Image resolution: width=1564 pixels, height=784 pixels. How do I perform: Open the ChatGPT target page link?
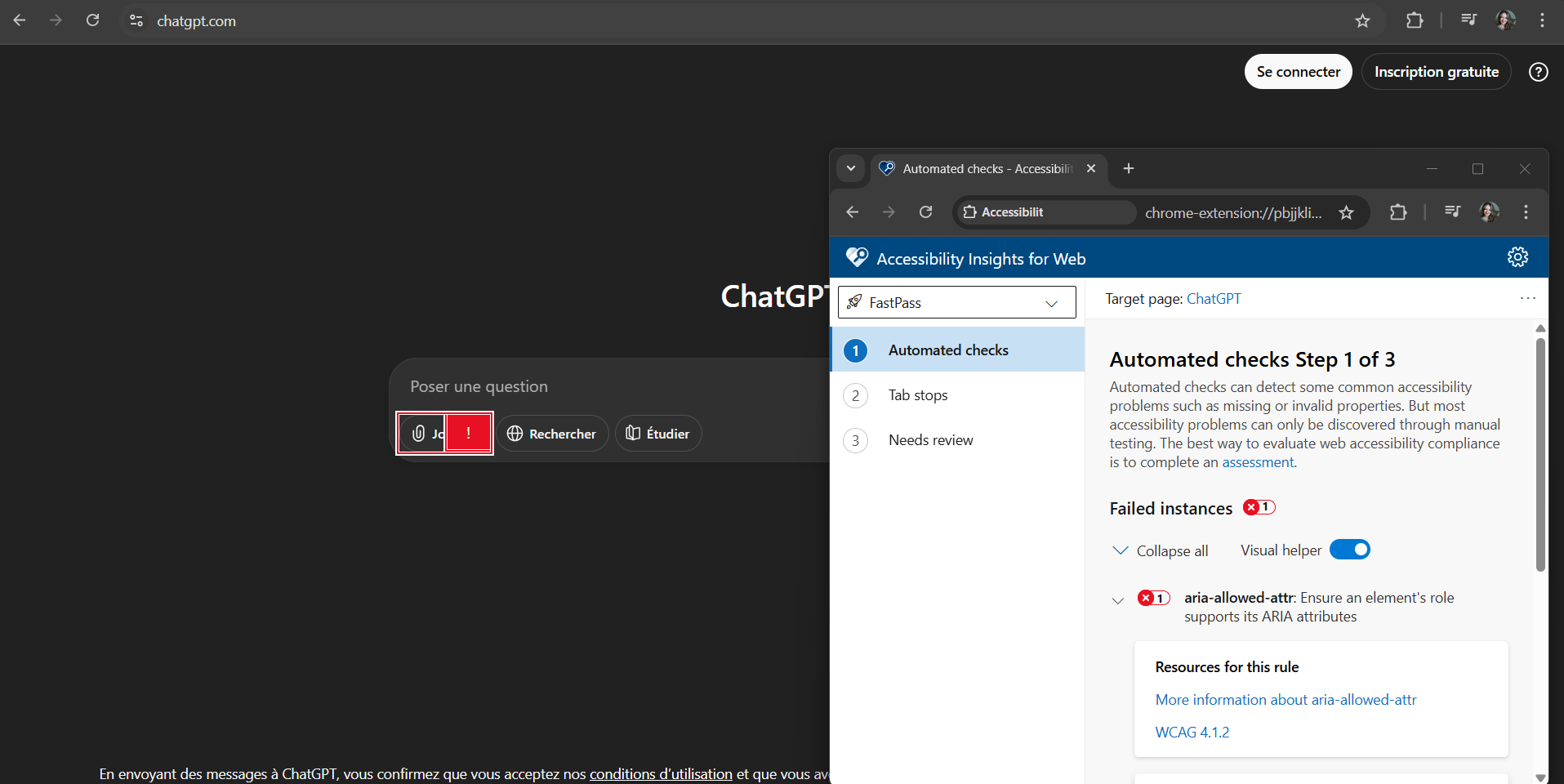(x=1214, y=299)
